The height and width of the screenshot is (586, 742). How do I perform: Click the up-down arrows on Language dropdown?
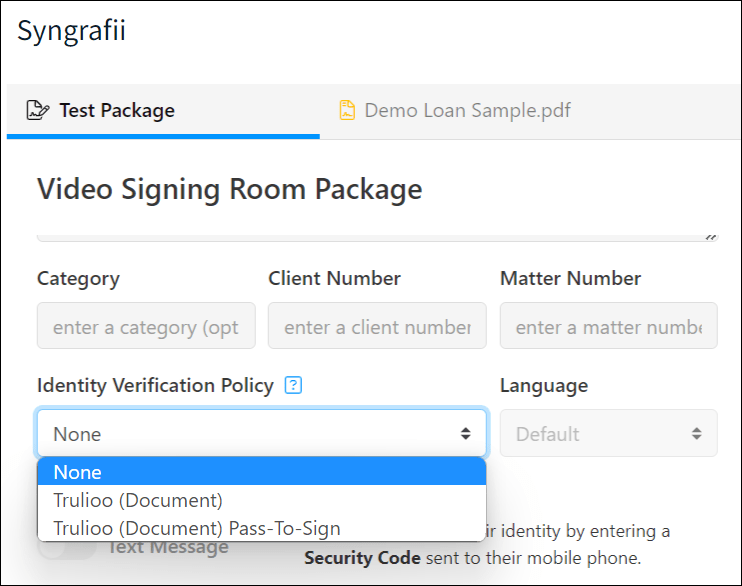[696, 434]
